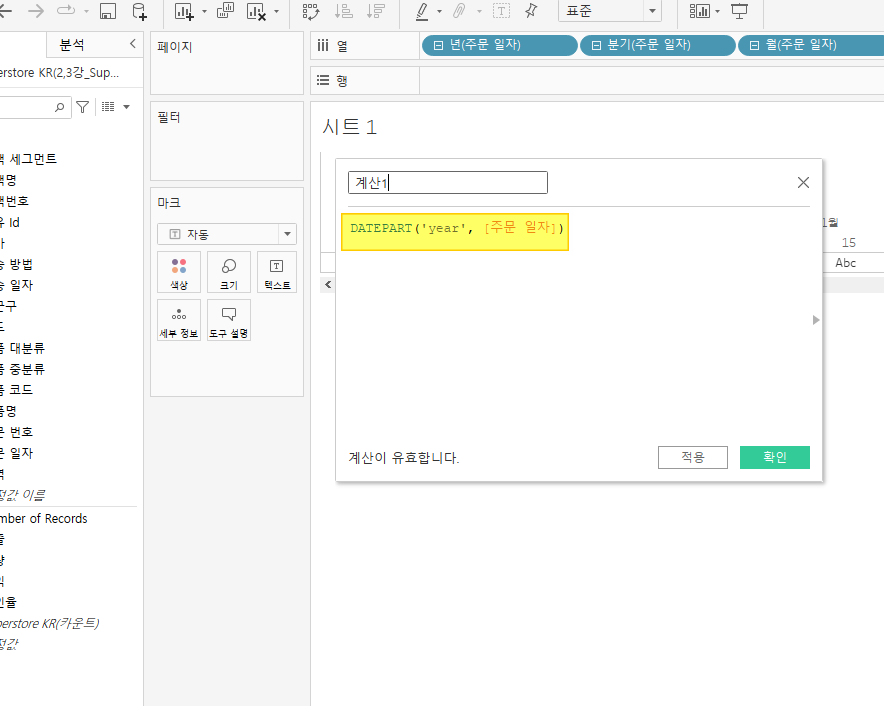Viewport: 884px width, 706px height.
Task: Click the 페이지 pages shelf
Action: coord(227,63)
